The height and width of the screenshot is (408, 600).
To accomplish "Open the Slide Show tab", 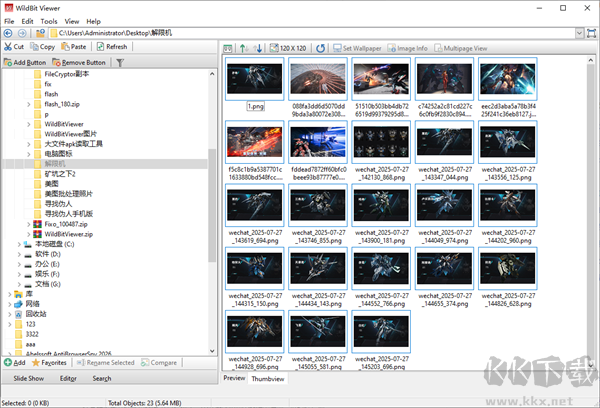I will [29, 379].
